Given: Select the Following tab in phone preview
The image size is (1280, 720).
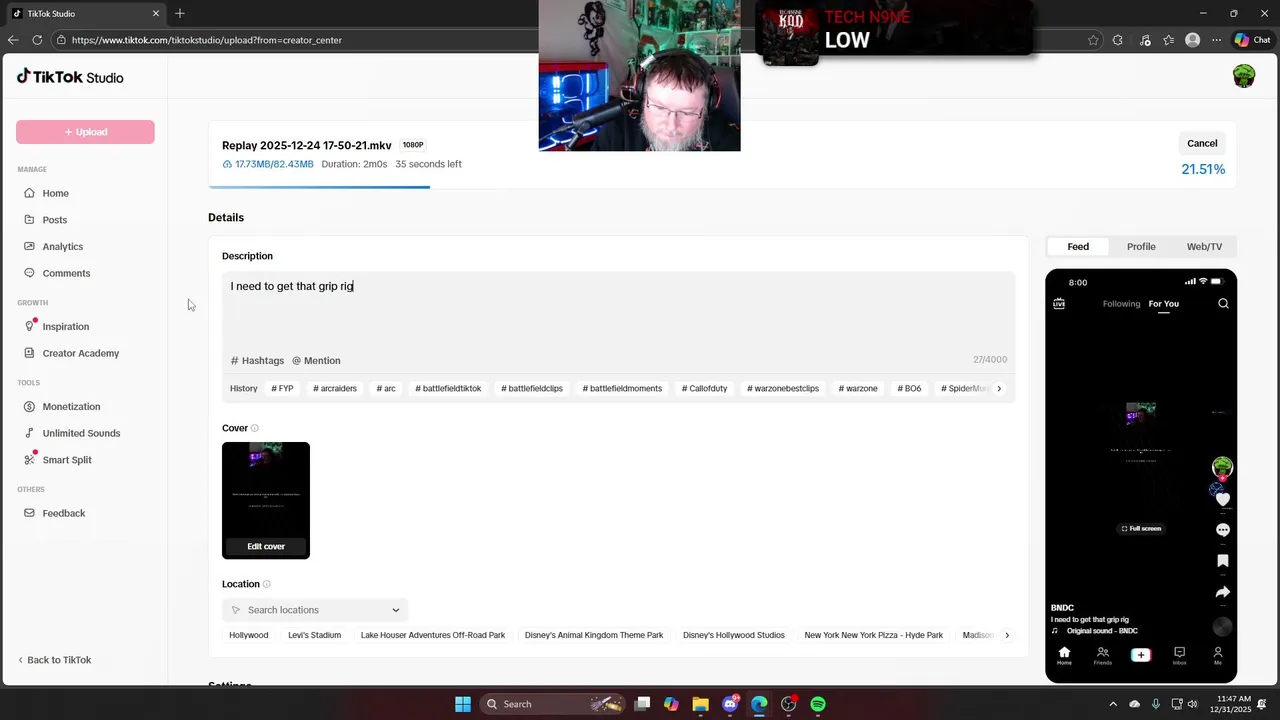Looking at the screenshot, I should (1121, 304).
